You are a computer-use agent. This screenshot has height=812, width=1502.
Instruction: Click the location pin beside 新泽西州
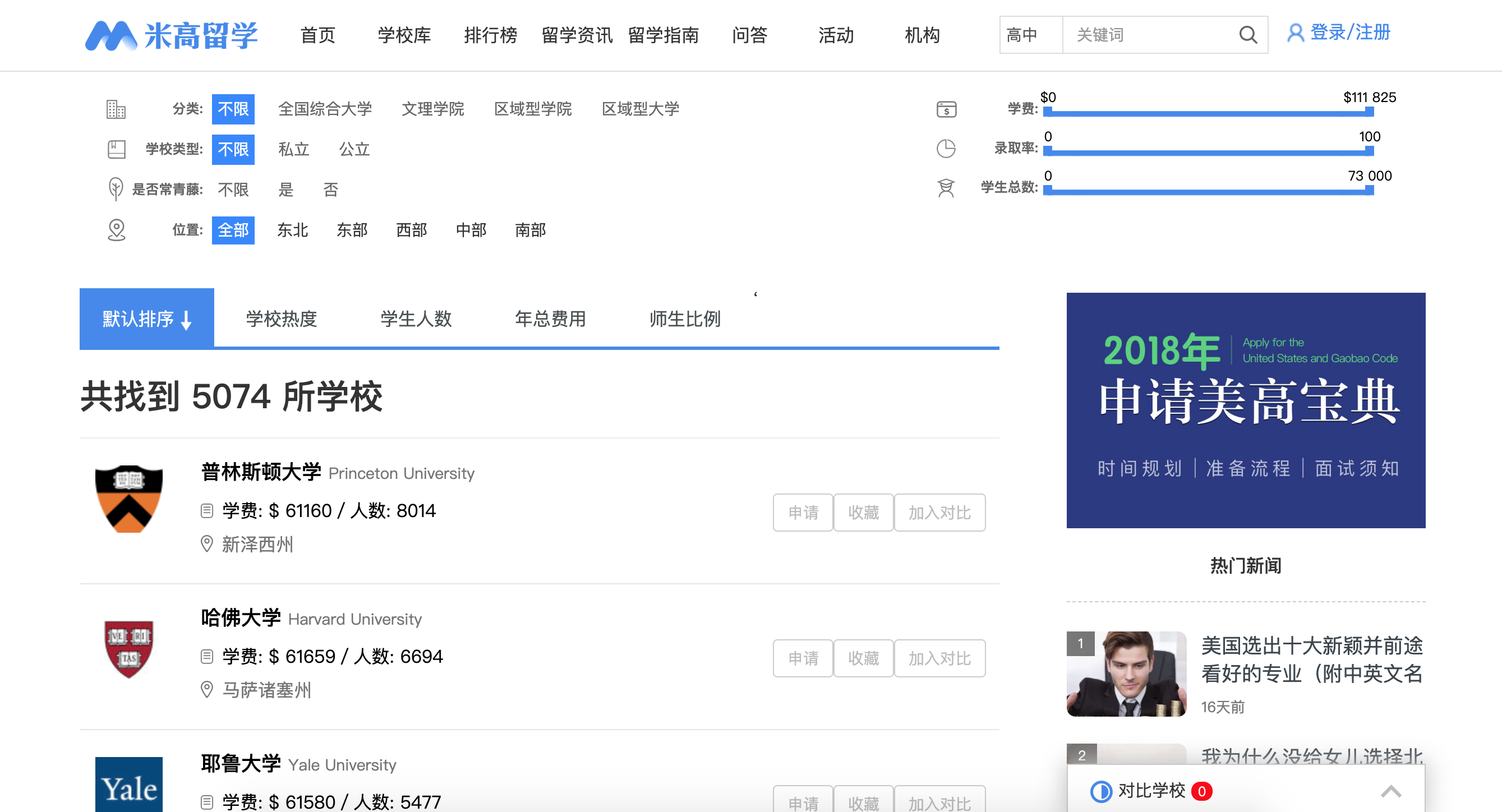tap(206, 544)
